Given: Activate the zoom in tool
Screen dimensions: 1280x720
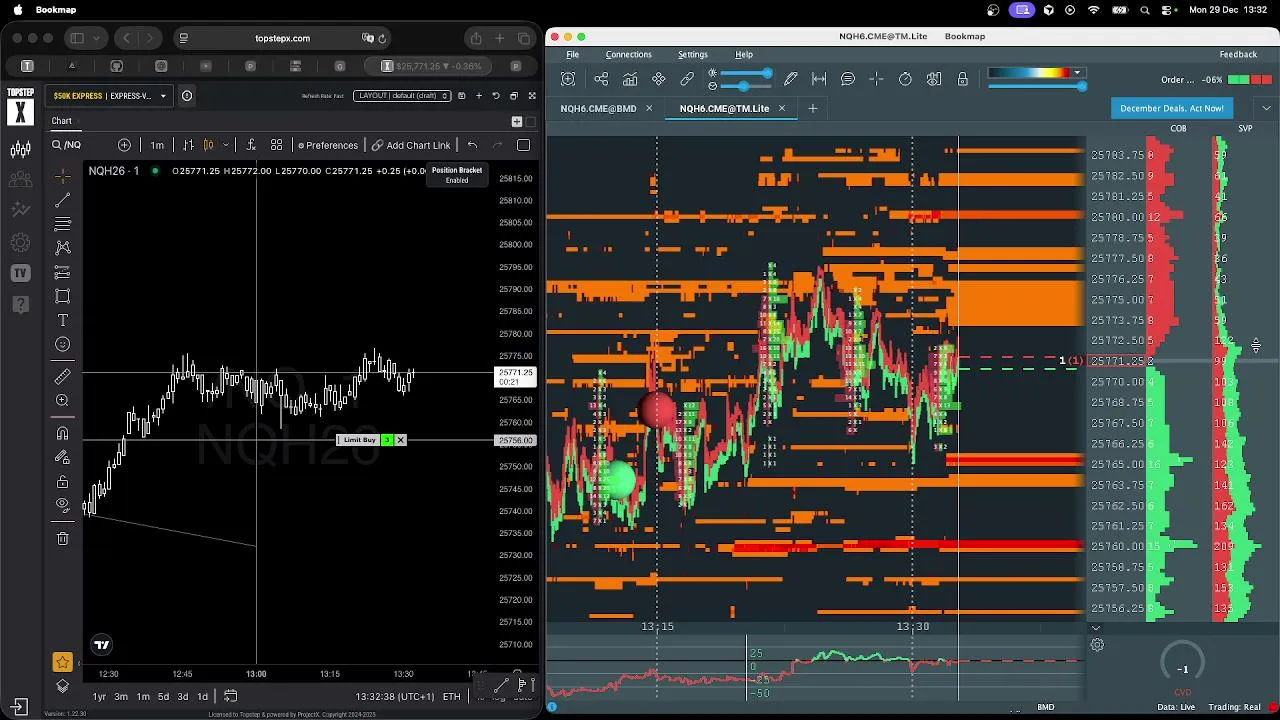Looking at the screenshot, I should (x=62, y=400).
